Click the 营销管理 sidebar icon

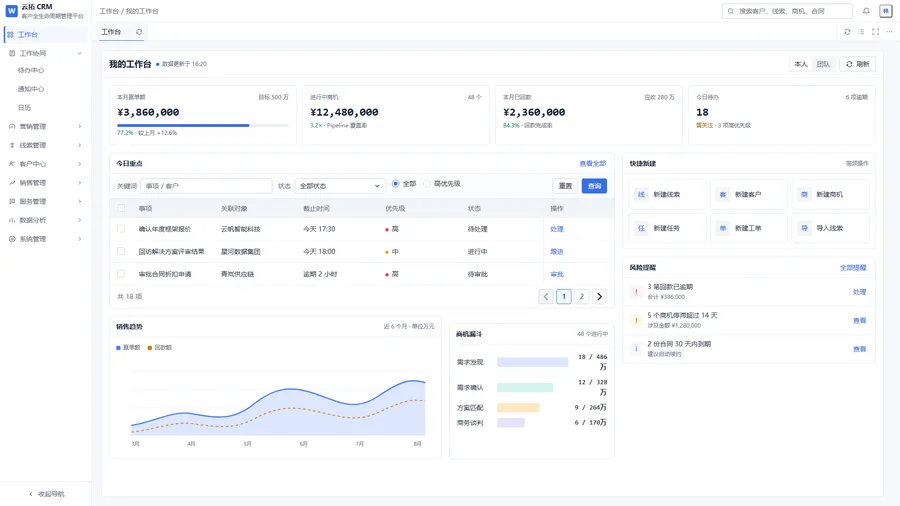[12, 126]
